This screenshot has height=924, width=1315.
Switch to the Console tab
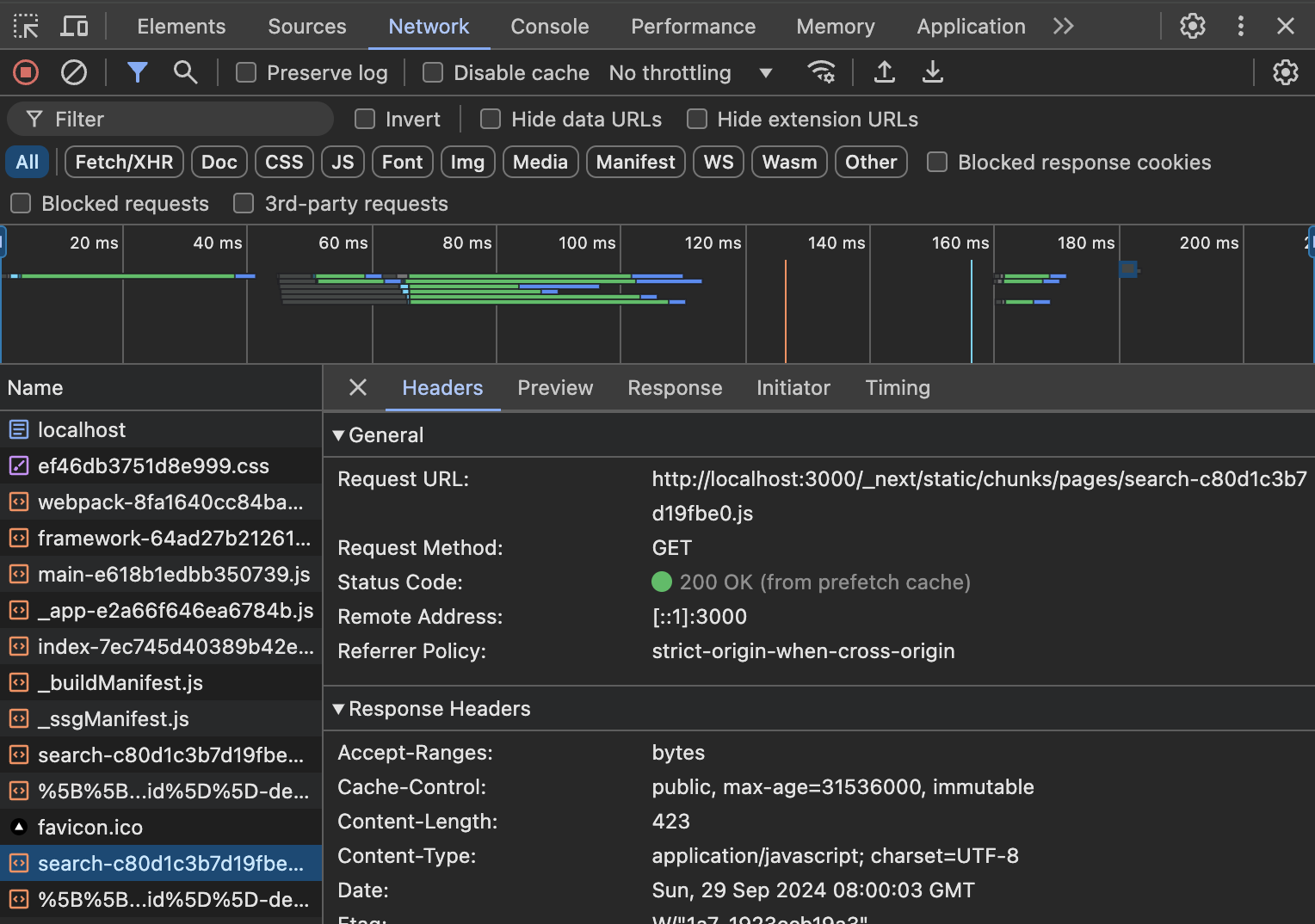tap(549, 27)
